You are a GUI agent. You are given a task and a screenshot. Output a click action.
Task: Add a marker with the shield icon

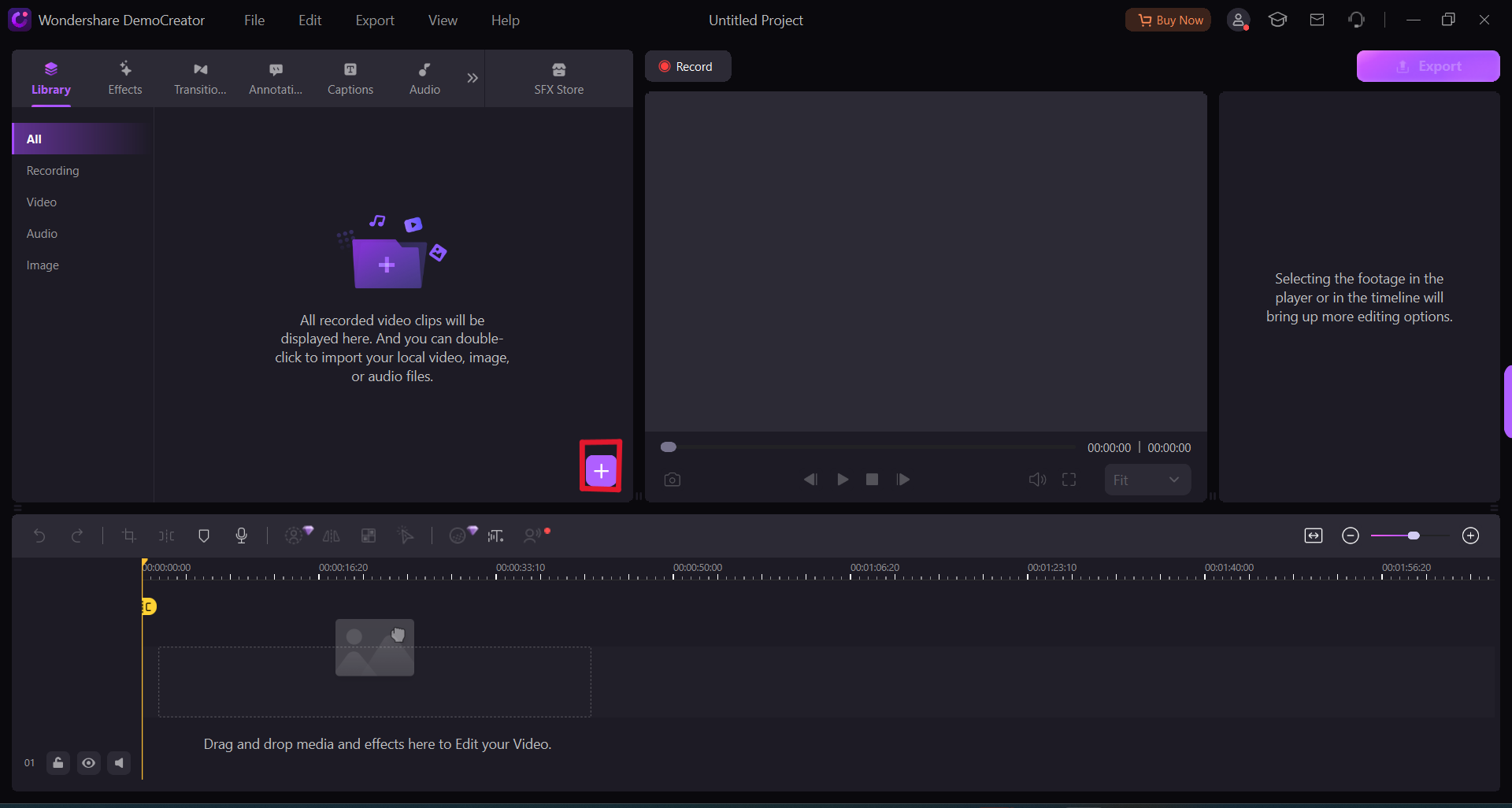click(x=204, y=536)
